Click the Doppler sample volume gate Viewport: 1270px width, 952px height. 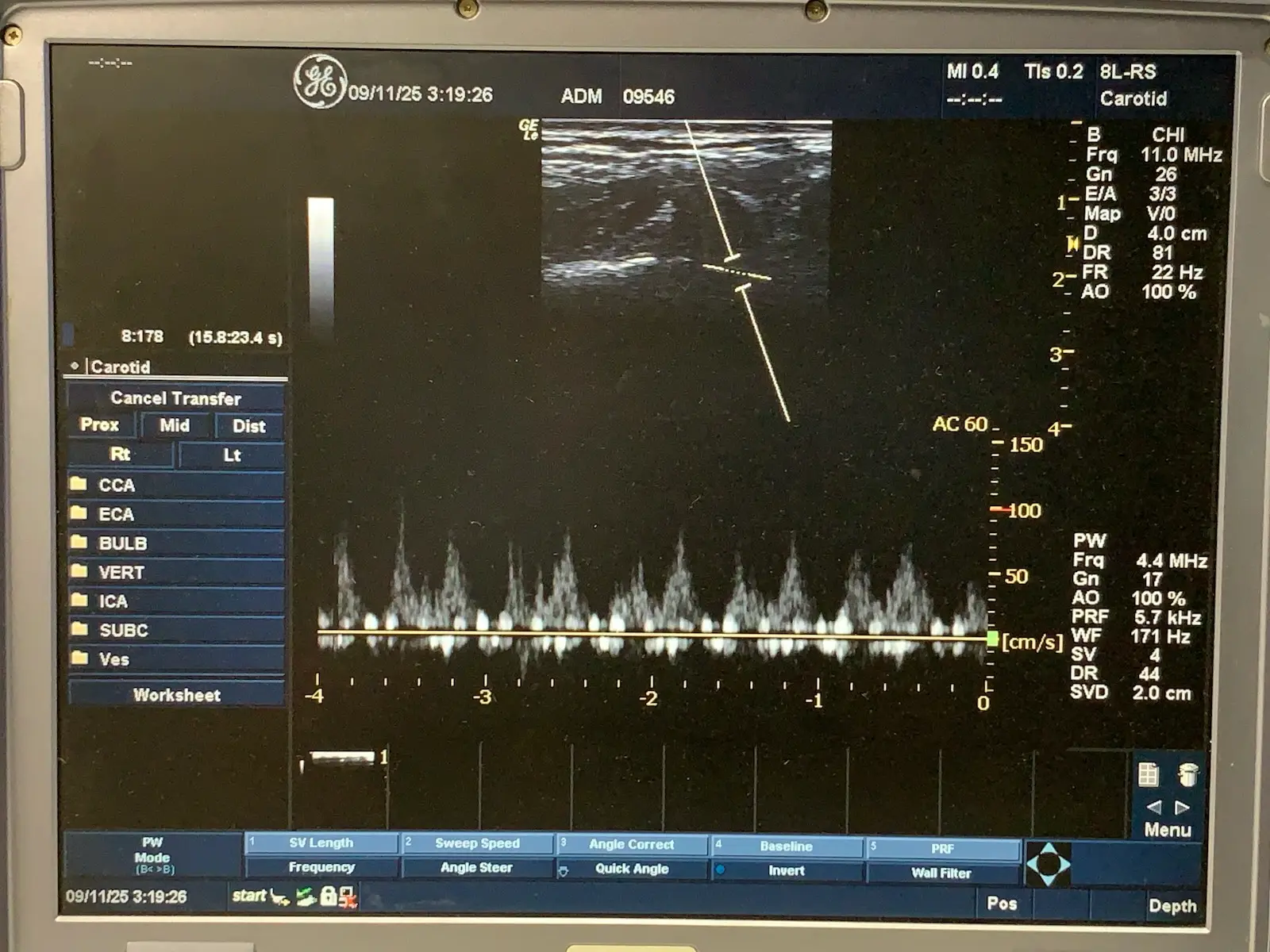pos(737,273)
